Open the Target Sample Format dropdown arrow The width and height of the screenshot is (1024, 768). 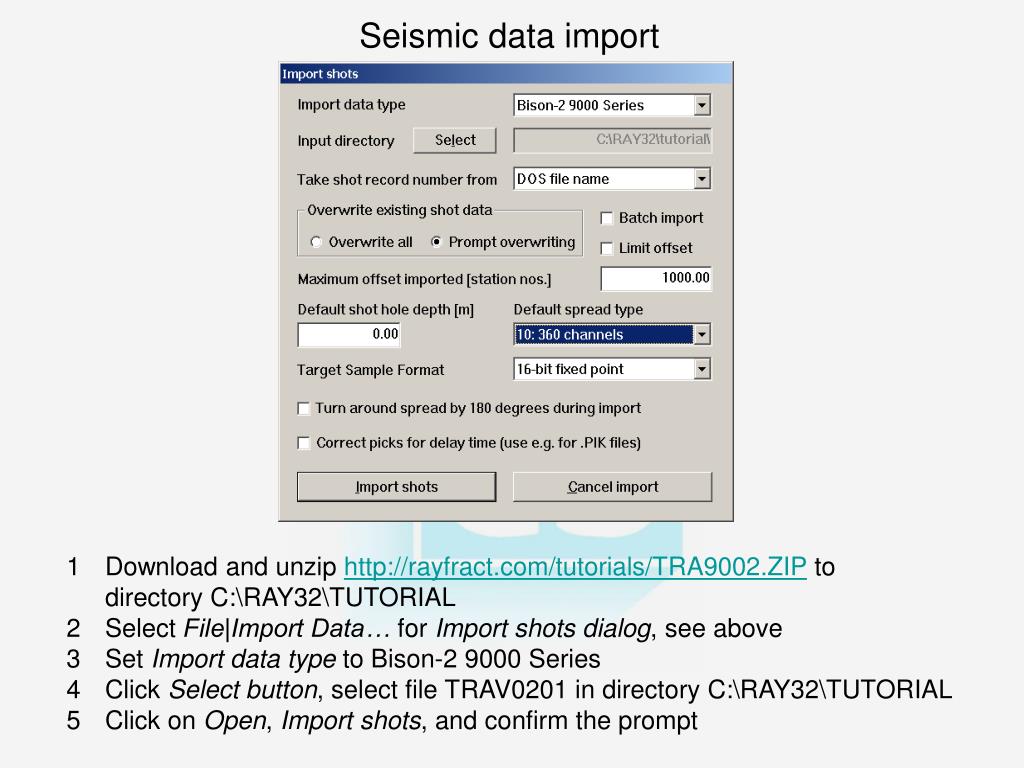702,370
